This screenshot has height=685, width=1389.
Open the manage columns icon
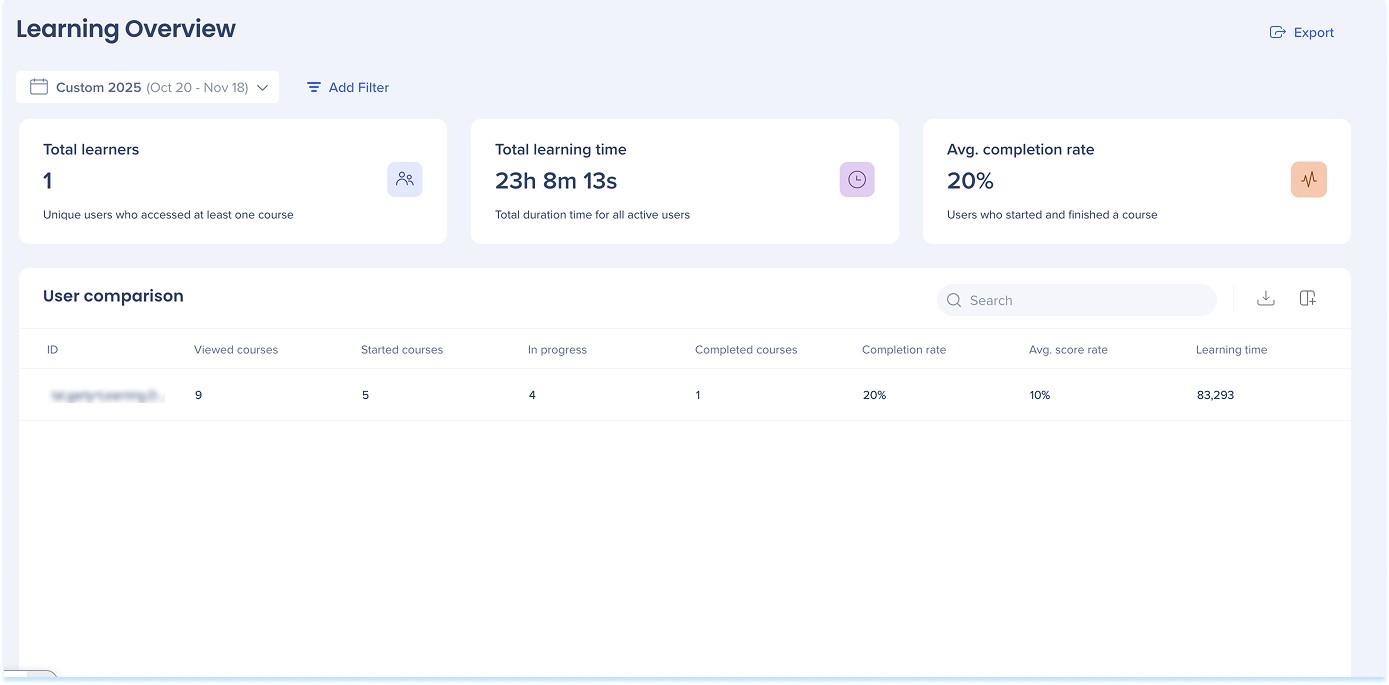pyautogui.click(x=1307, y=298)
